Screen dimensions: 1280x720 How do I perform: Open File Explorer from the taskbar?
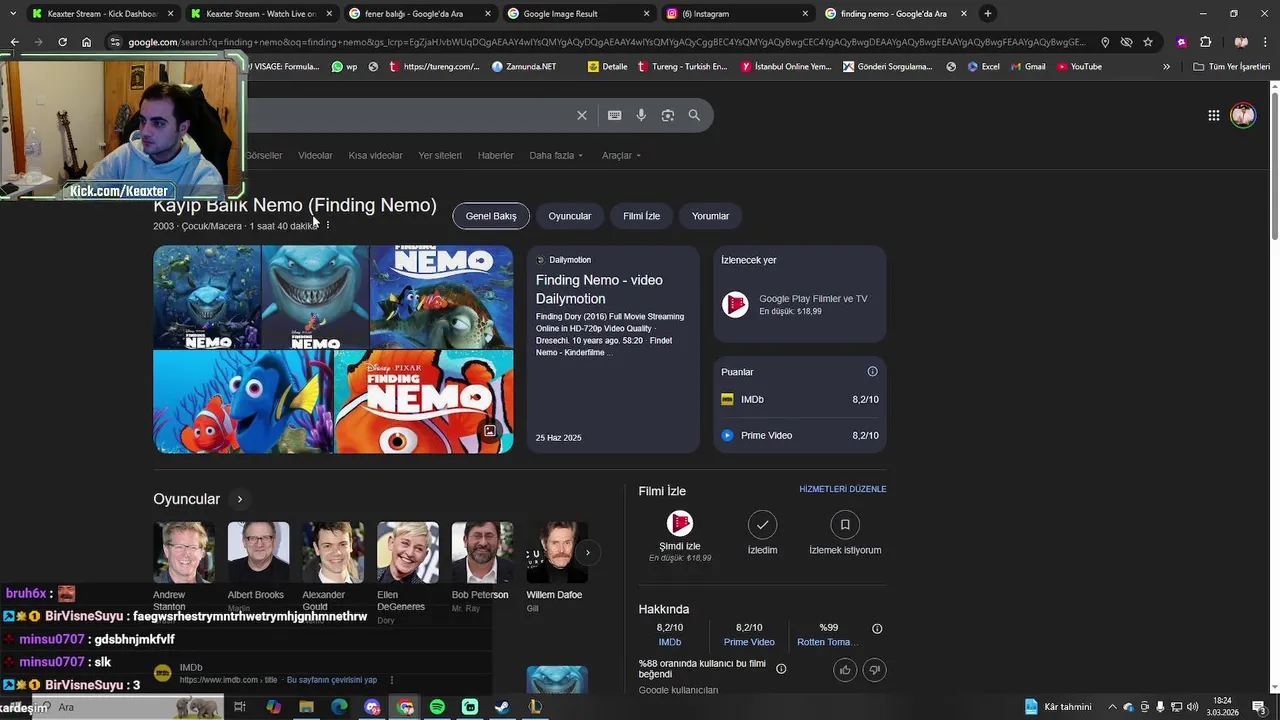pyautogui.click(x=306, y=707)
